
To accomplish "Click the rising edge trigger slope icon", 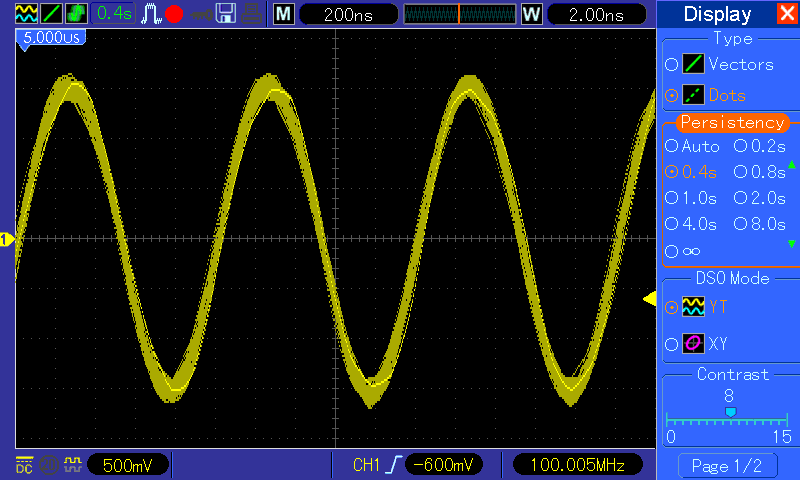I will [394, 465].
